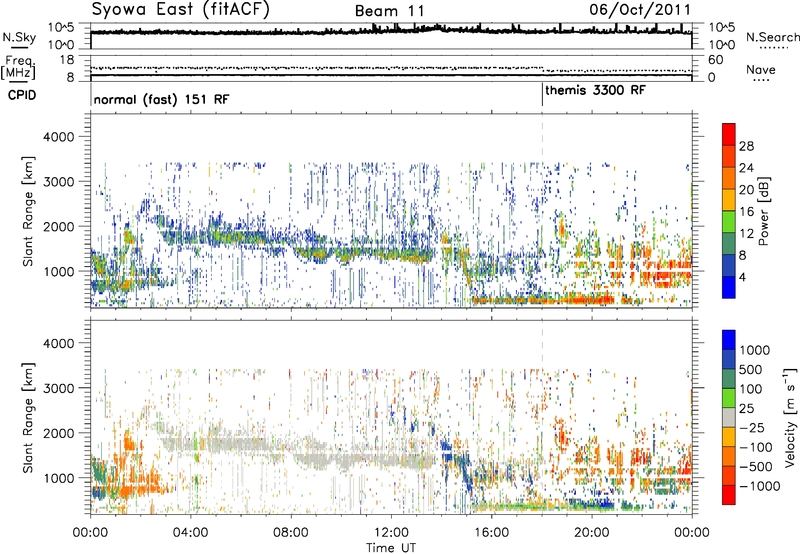Click the "Velocity [m s-1]" colorbar label
Viewport: 800px width, 554px height.
pyautogui.click(x=790, y=417)
